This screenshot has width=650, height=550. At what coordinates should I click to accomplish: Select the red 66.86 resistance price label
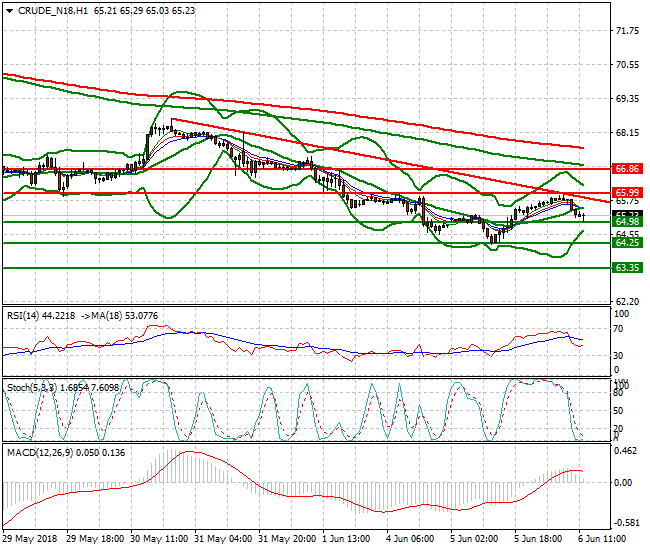point(627,169)
